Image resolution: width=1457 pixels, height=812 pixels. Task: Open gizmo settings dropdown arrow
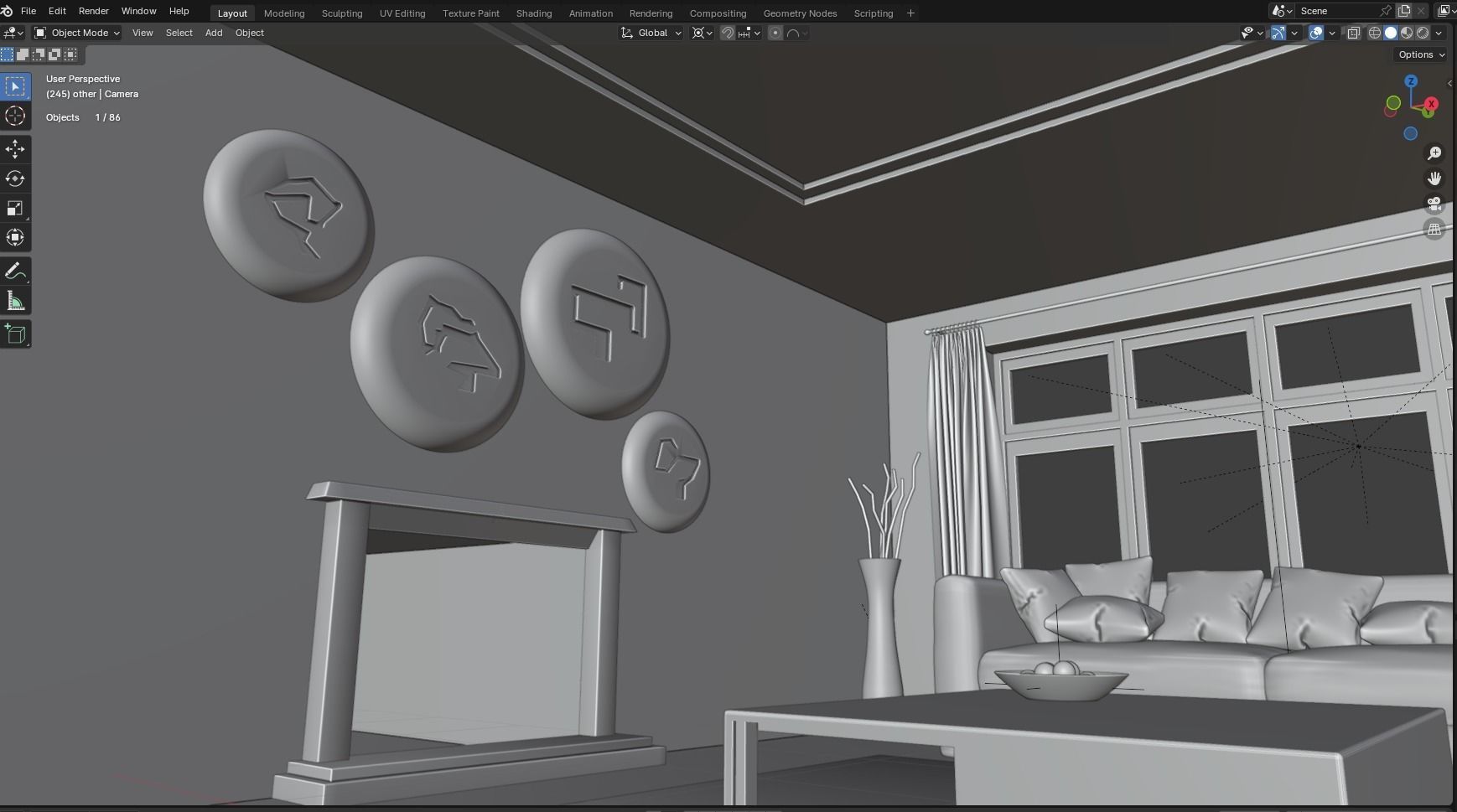pos(1294,33)
